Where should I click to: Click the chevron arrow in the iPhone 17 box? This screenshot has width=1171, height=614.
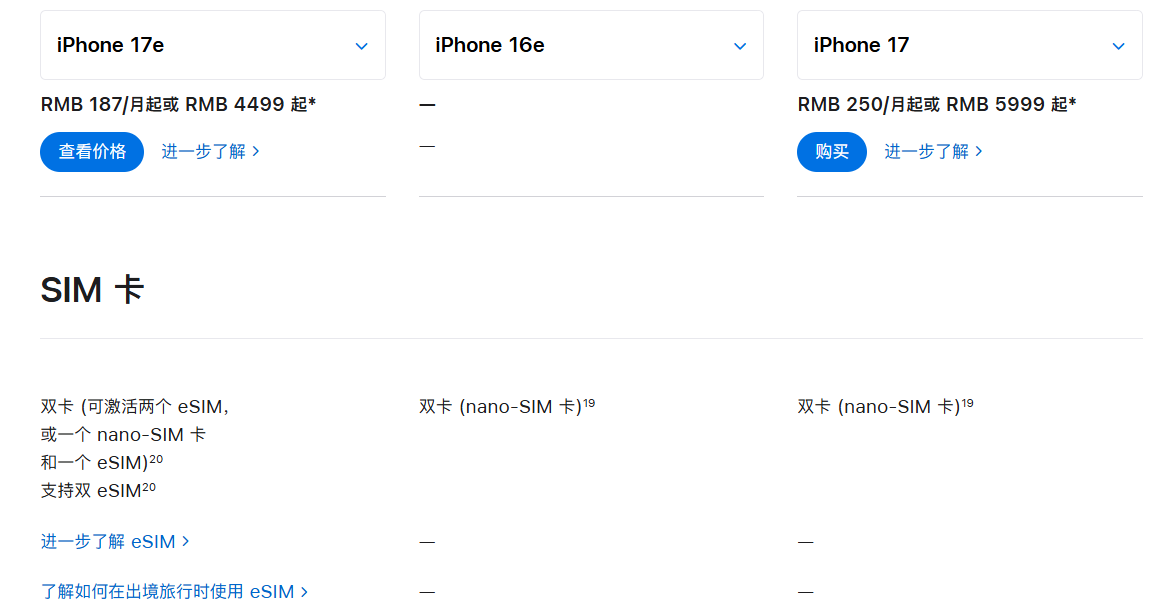coord(1118,46)
